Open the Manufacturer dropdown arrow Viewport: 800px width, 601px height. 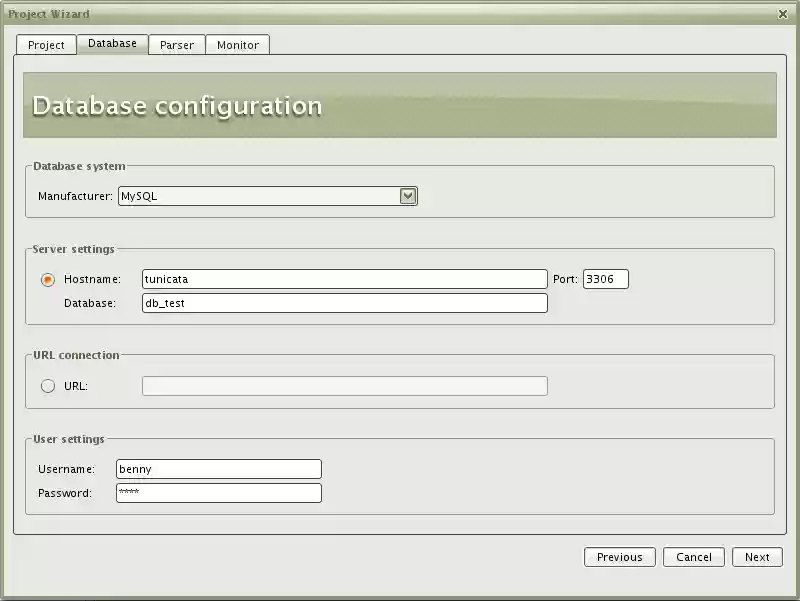(407, 196)
